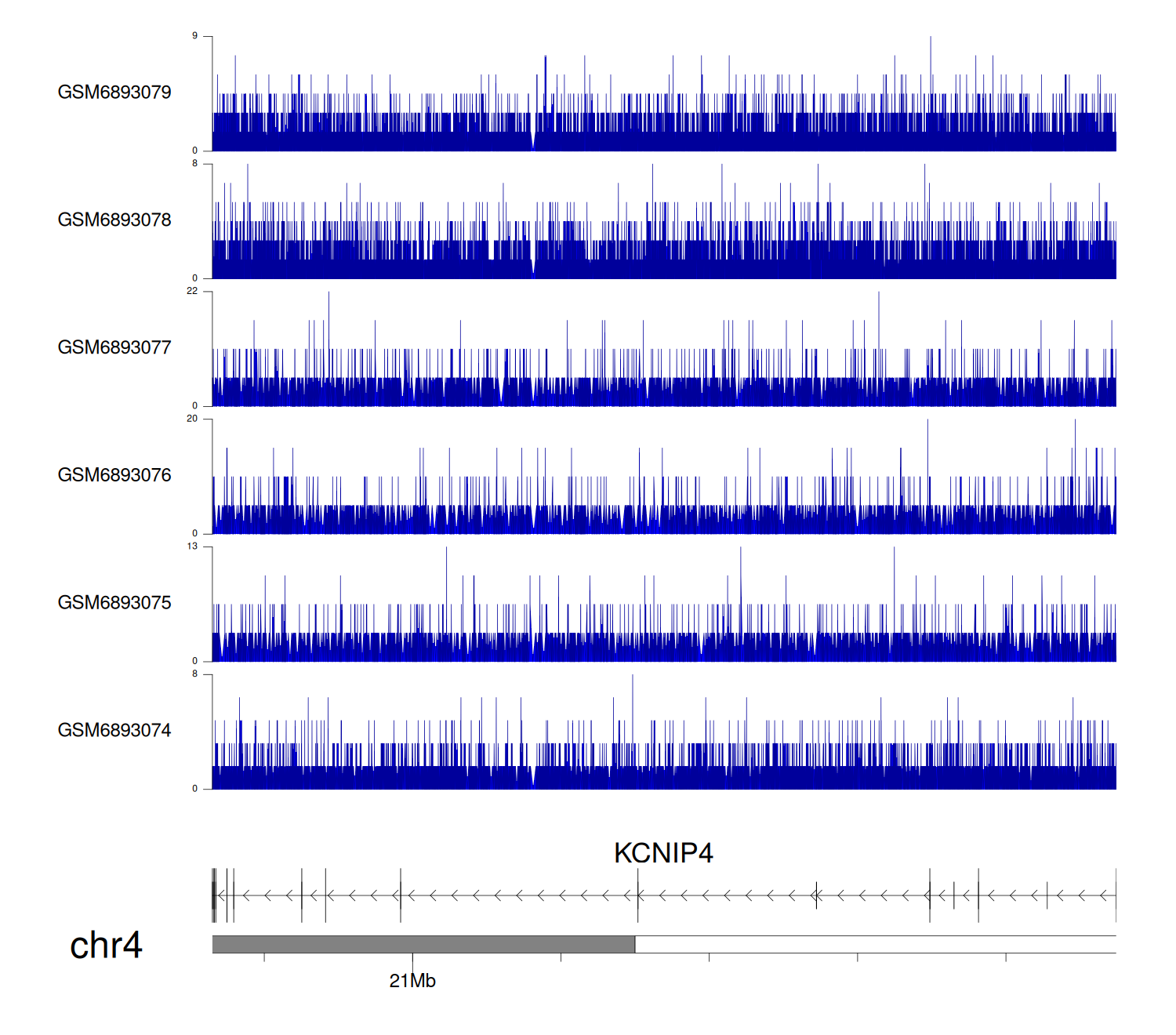Click on the GSM6893077 sample name
1176x1035 pixels.
[x=114, y=348]
